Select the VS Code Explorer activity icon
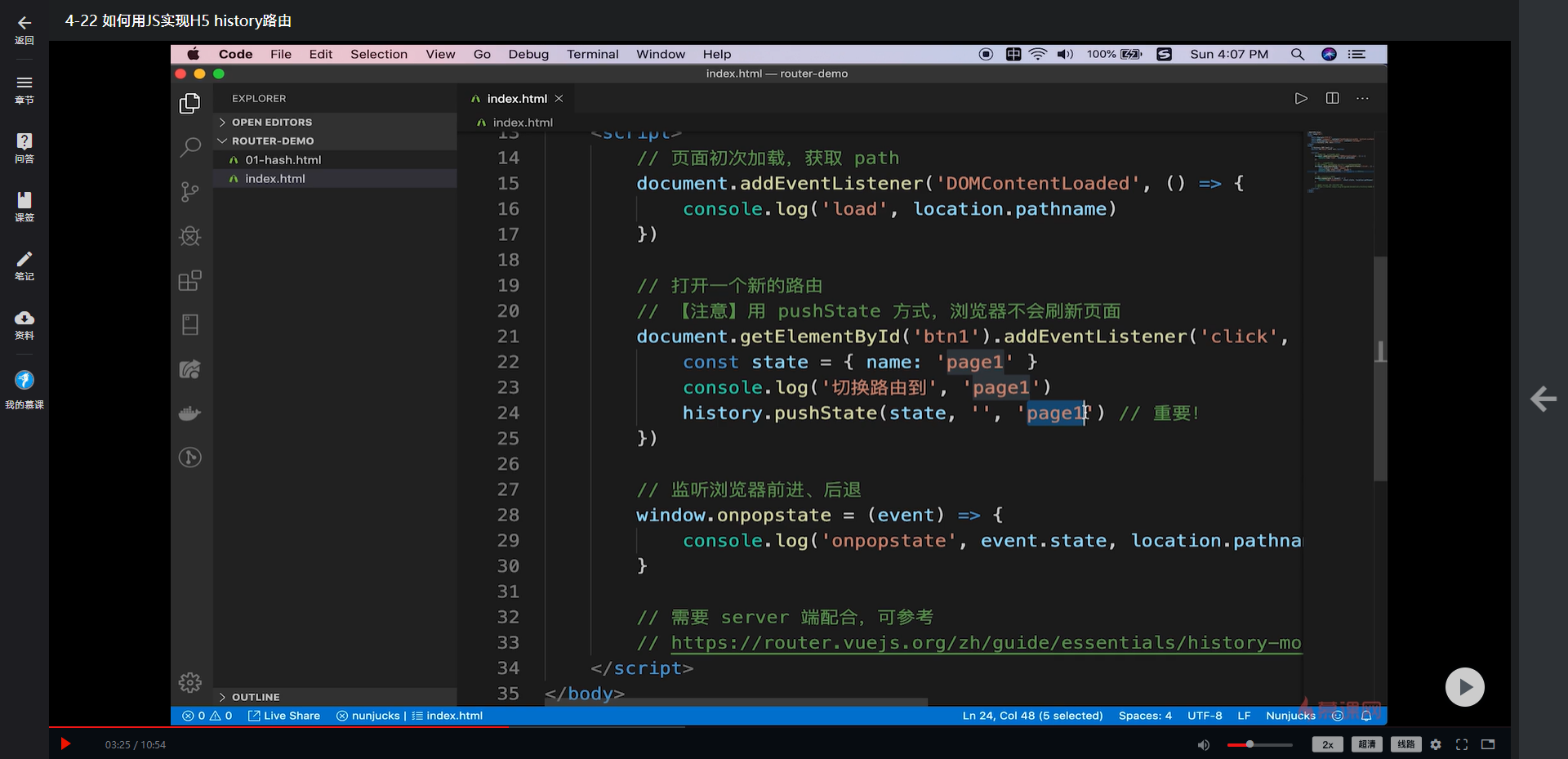 click(x=189, y=104)
